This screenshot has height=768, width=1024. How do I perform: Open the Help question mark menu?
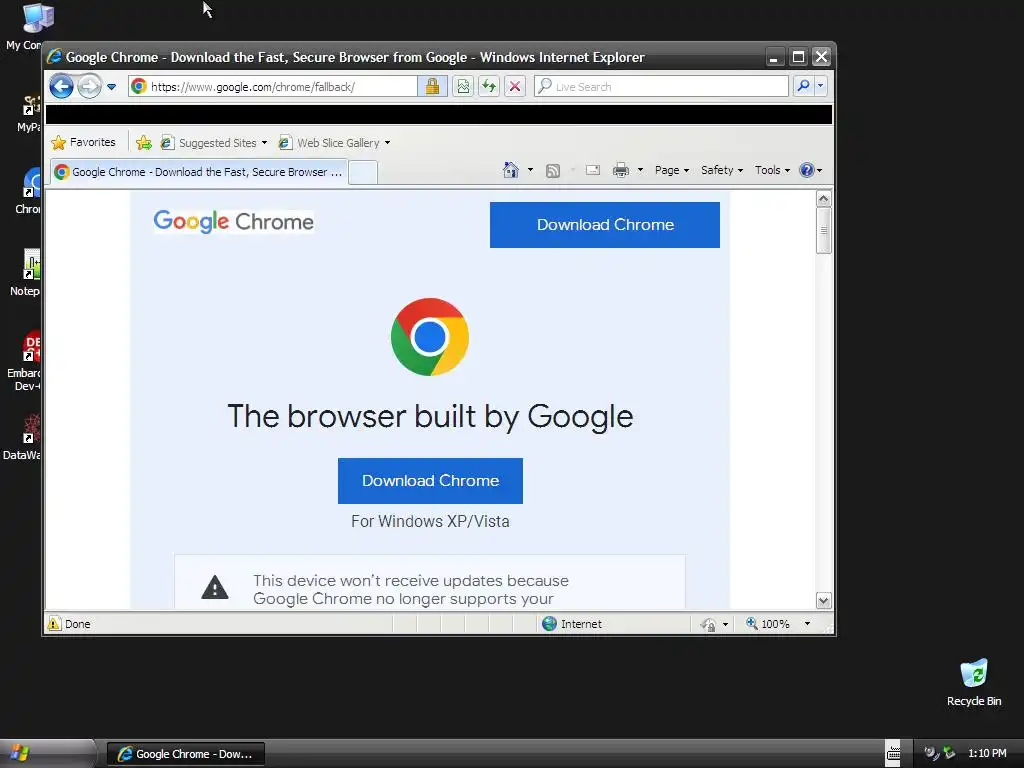tap(810, 170)
